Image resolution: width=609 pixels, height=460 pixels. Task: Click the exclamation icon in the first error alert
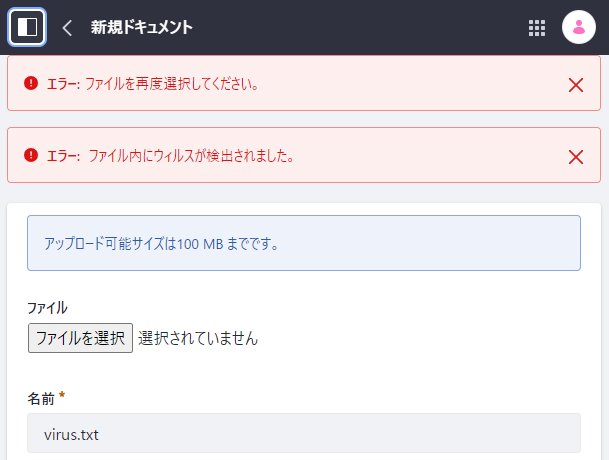tap(31, 83)
